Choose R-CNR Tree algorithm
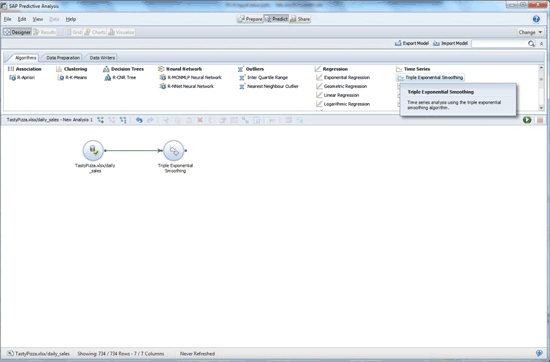 tap(120, 78)
